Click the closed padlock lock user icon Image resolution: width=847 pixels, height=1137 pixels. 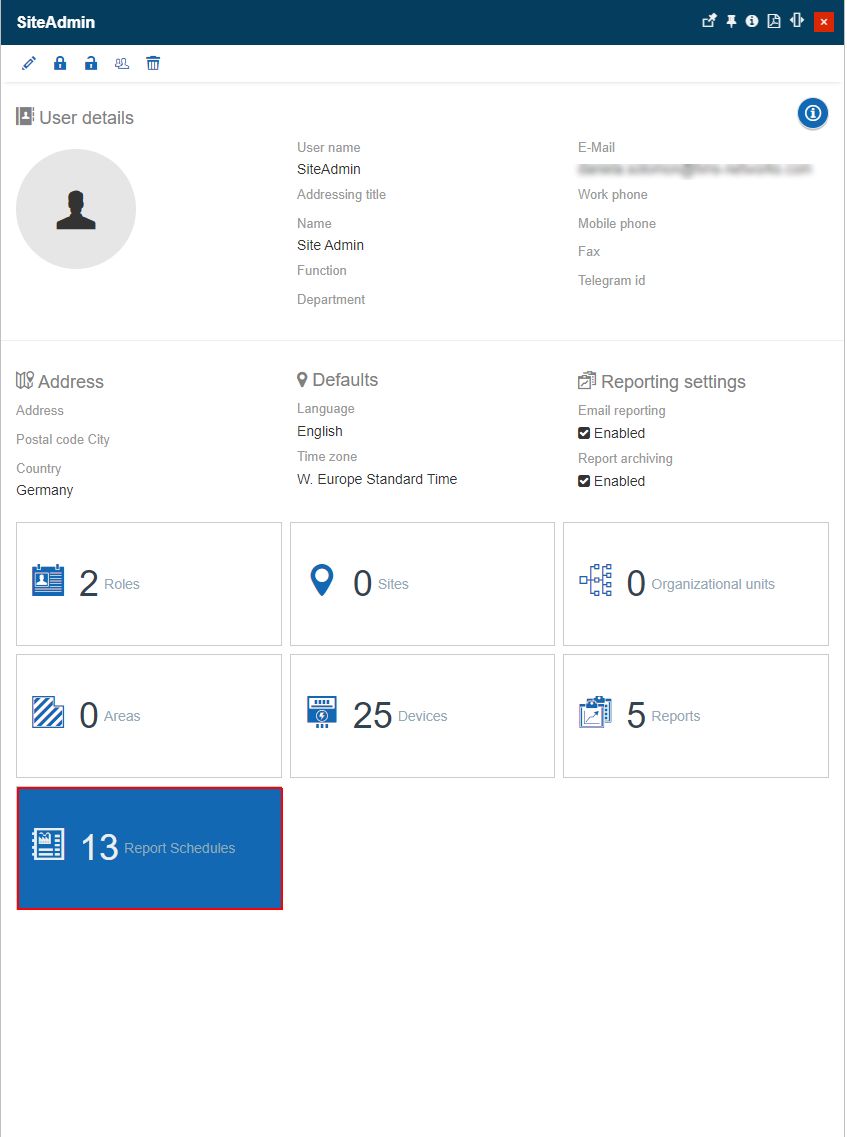[60, 64]
